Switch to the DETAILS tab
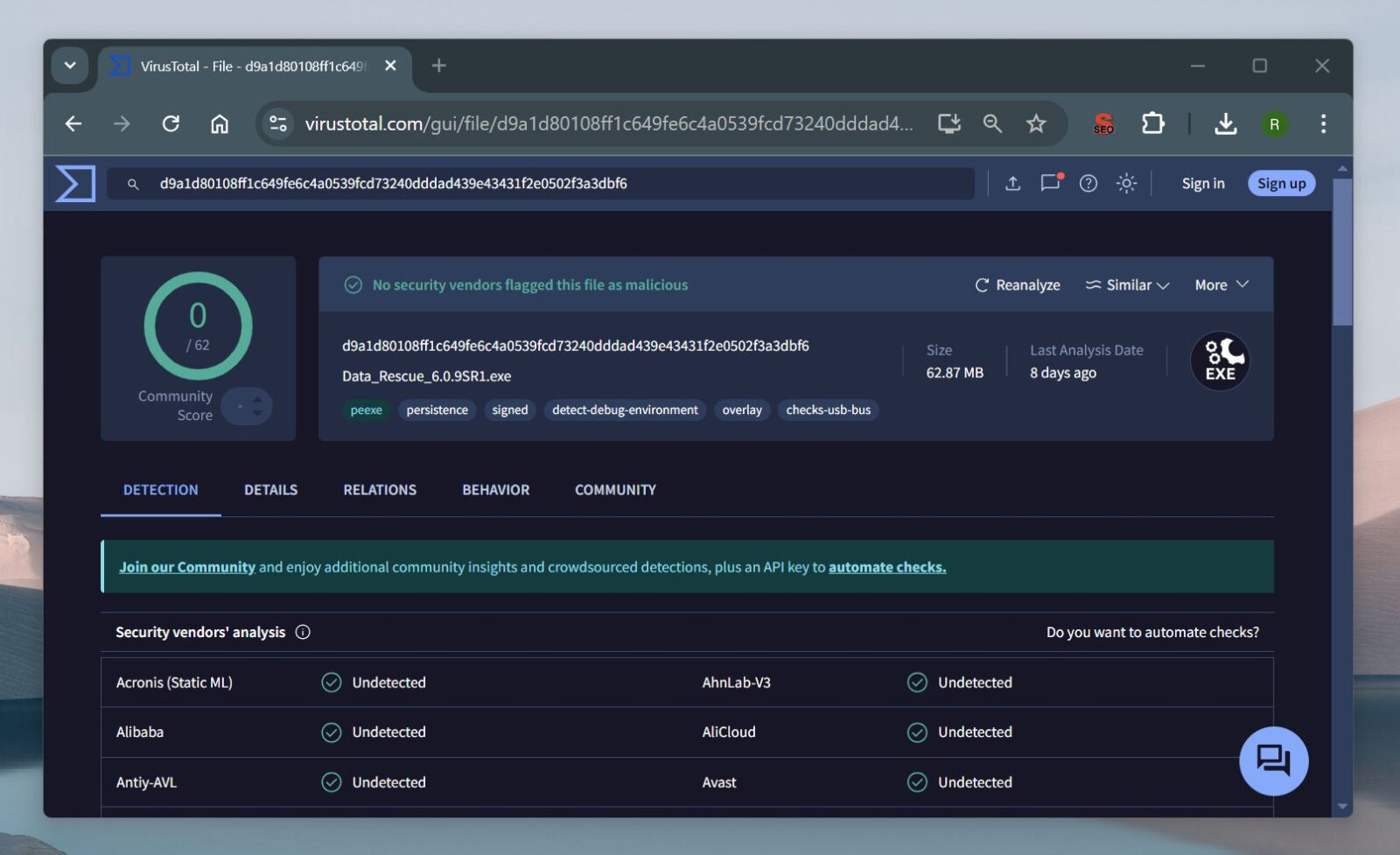1400x855 pixels. [270, 490]
